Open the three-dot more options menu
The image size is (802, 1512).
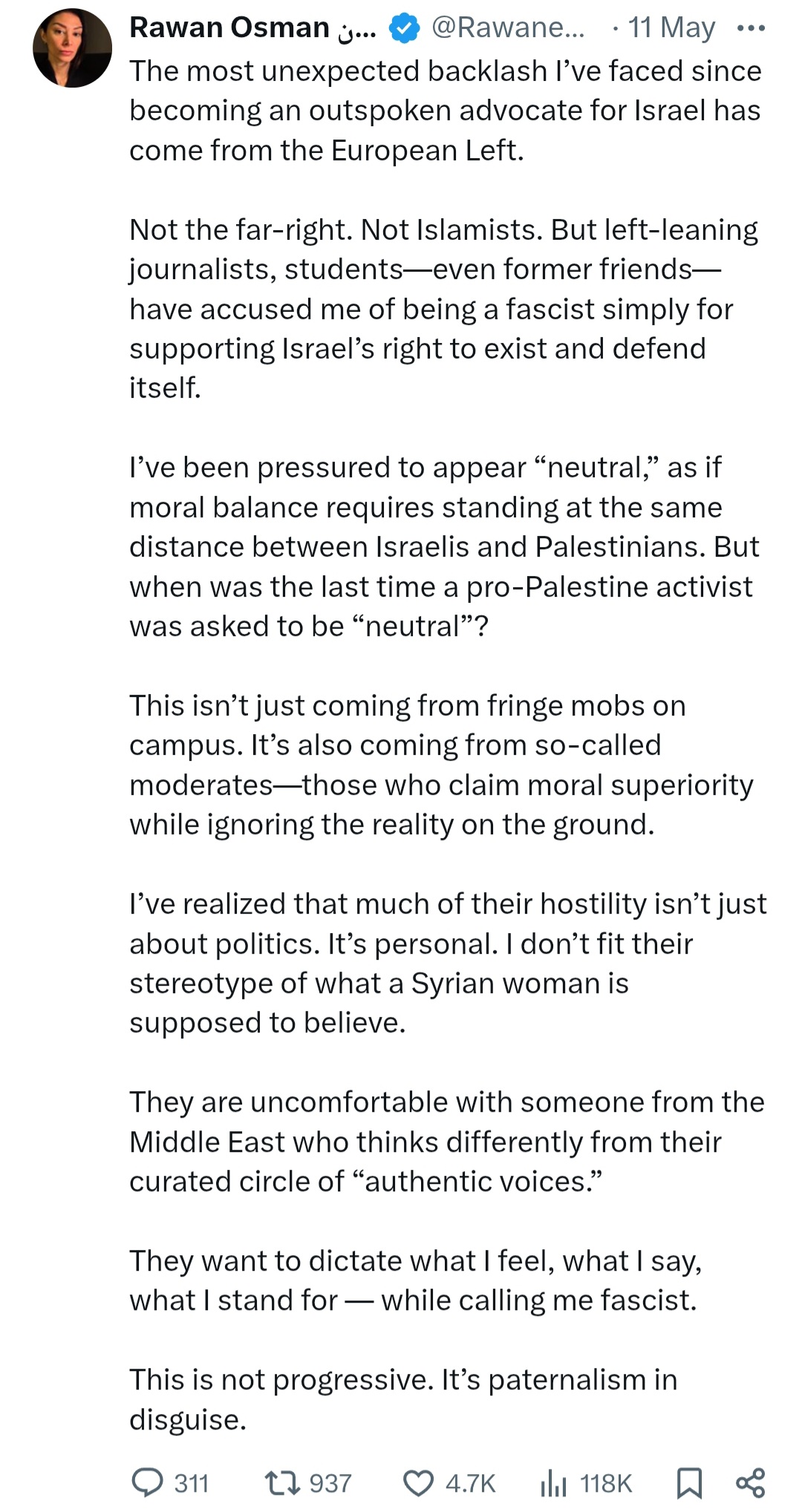click(750, 29)
